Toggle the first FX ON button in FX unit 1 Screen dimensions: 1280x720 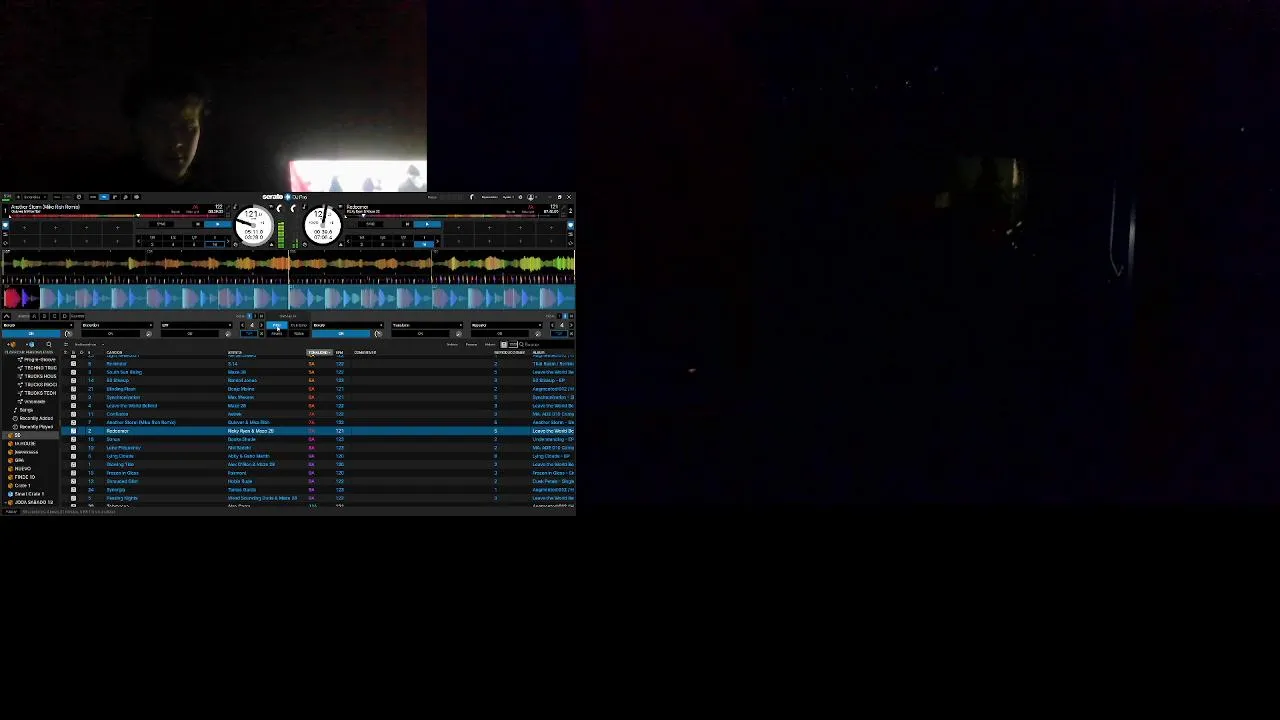pyautogui.click(x=31, y=333)
